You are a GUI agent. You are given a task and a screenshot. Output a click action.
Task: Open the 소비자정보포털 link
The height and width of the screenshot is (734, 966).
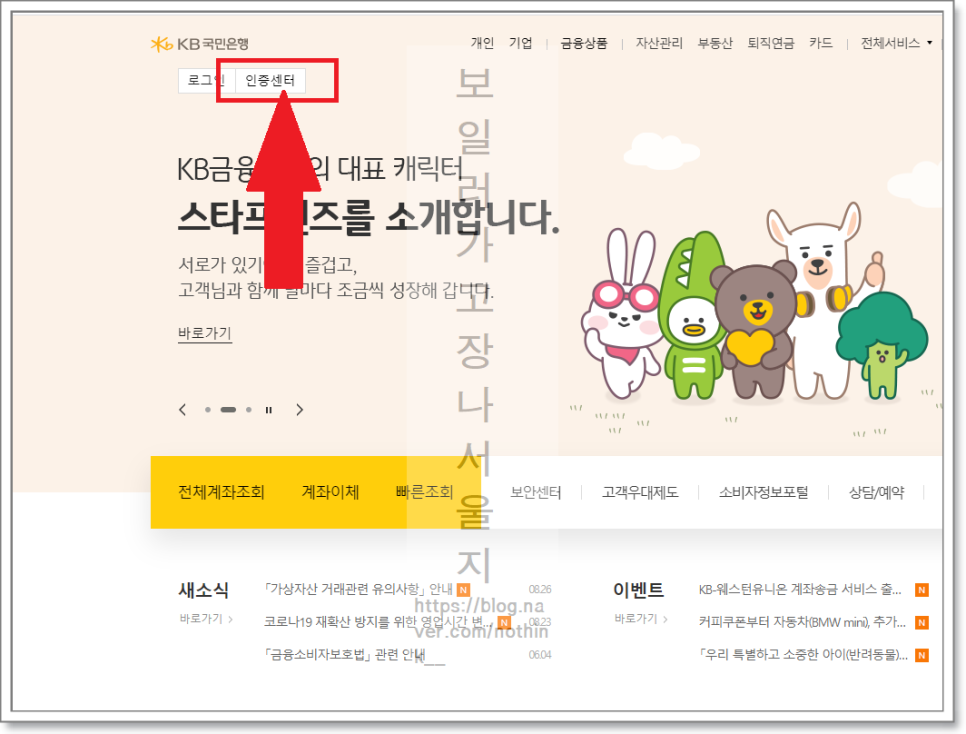[x=763, y=492]
